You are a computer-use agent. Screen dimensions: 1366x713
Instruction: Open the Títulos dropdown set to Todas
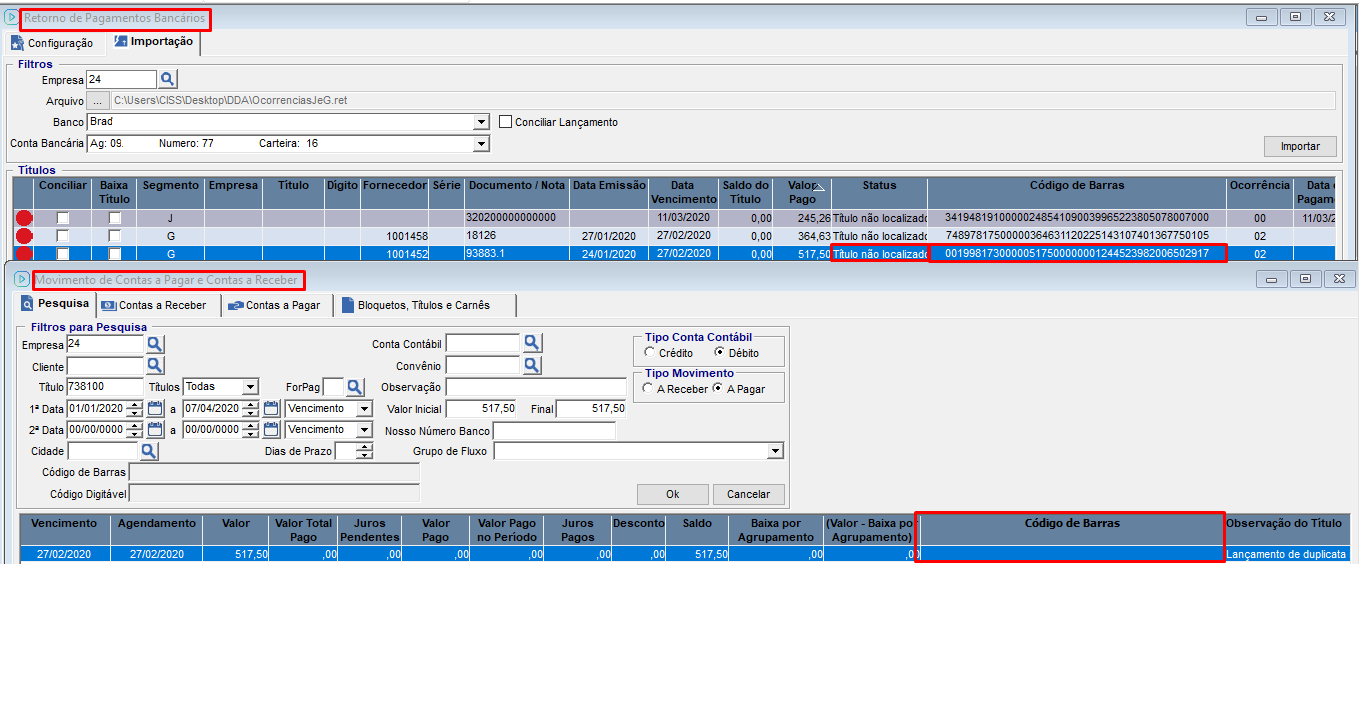(250, 387)
